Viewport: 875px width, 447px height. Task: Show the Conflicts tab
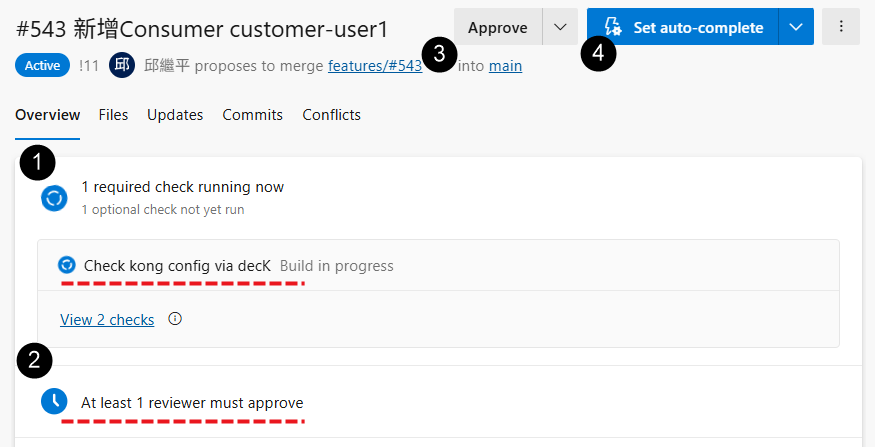click(x=331, y=115)
